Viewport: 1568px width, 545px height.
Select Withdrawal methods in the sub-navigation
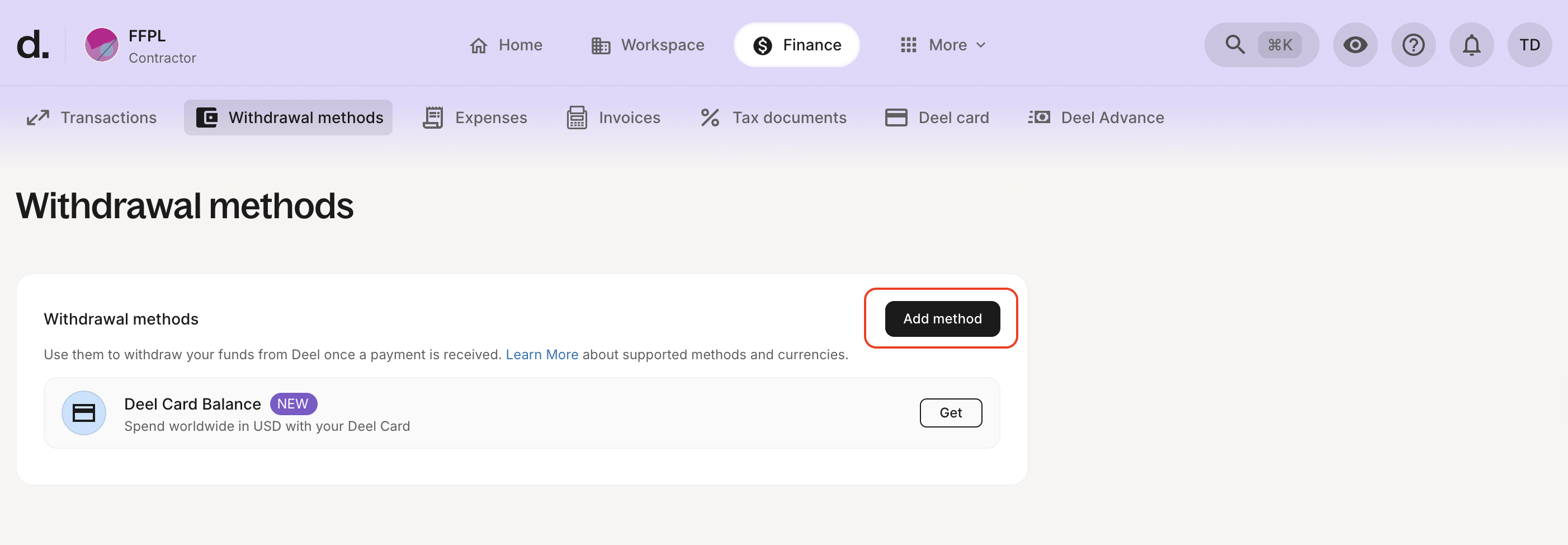[x=289, y=118]
